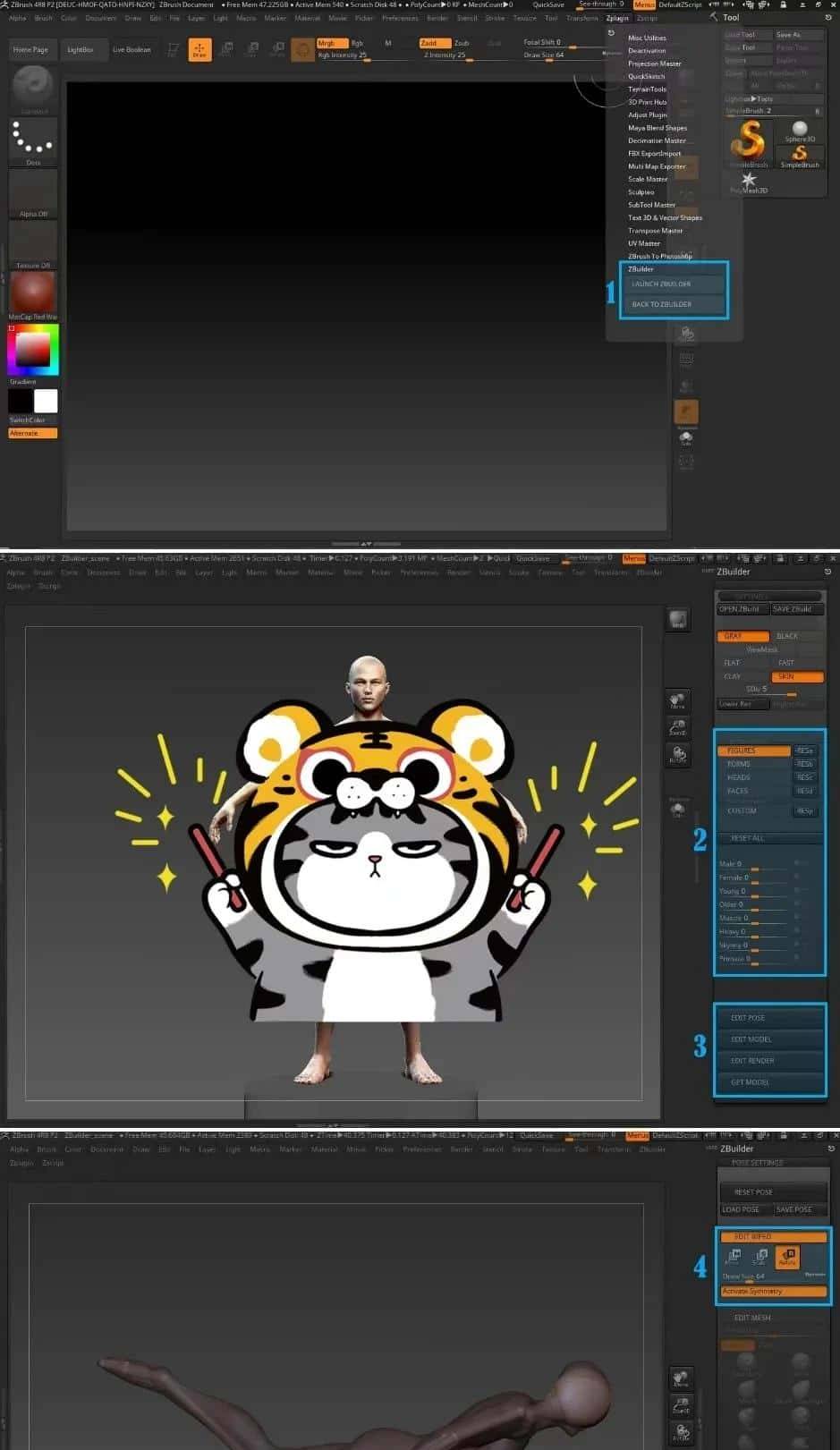Viewport: 840px width, 1450px height.
Task: Toggle Activate Symmetry in pose settings
Action: (774, 1292)
